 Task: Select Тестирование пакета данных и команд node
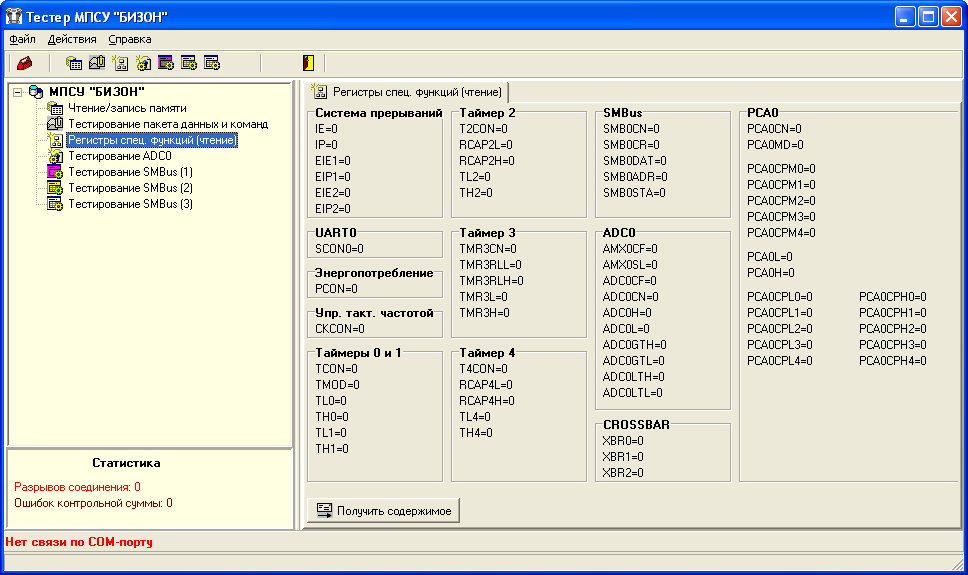[x=167, y=124]
